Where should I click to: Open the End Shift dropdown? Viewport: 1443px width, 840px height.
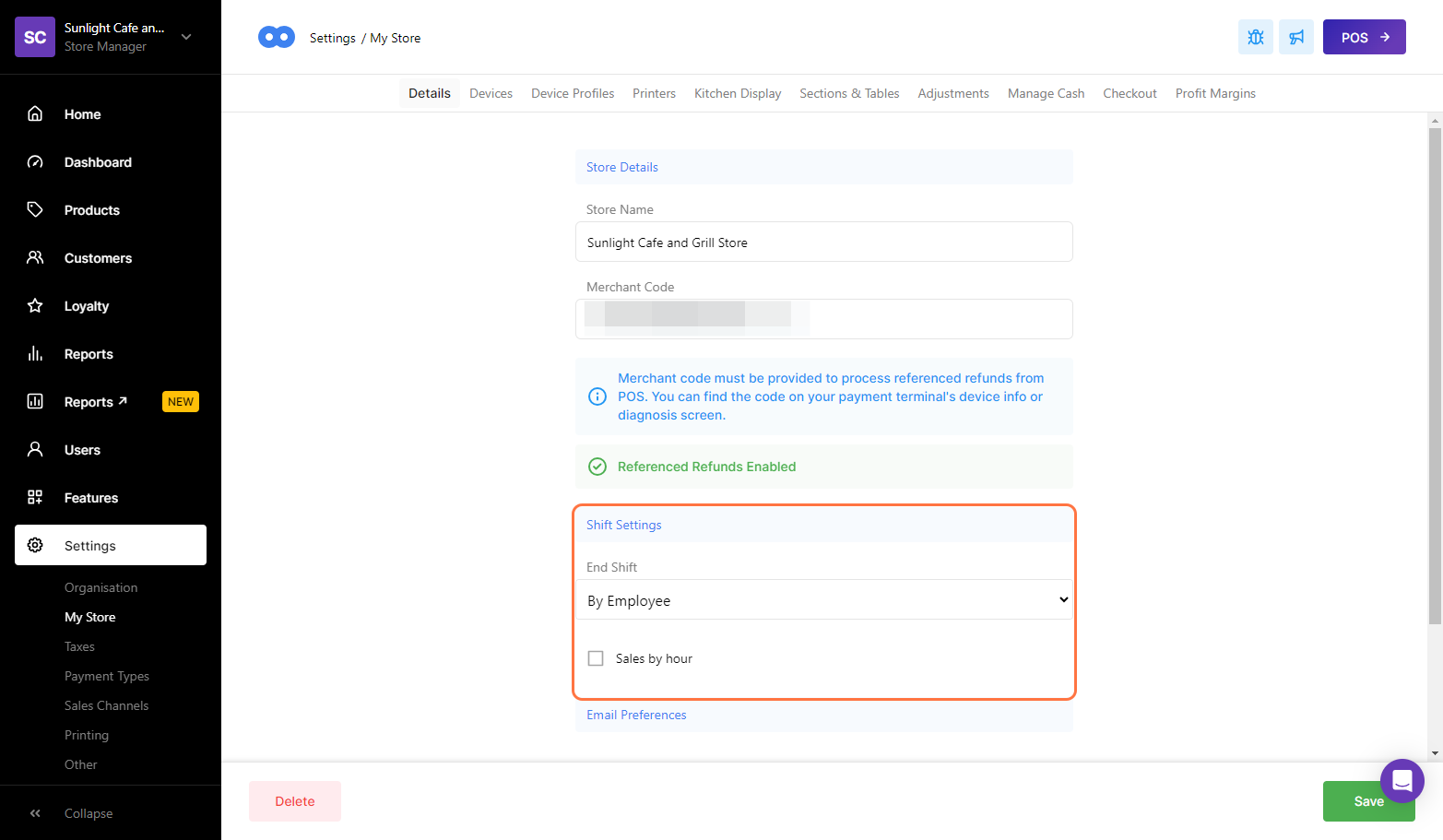(823, 600)
